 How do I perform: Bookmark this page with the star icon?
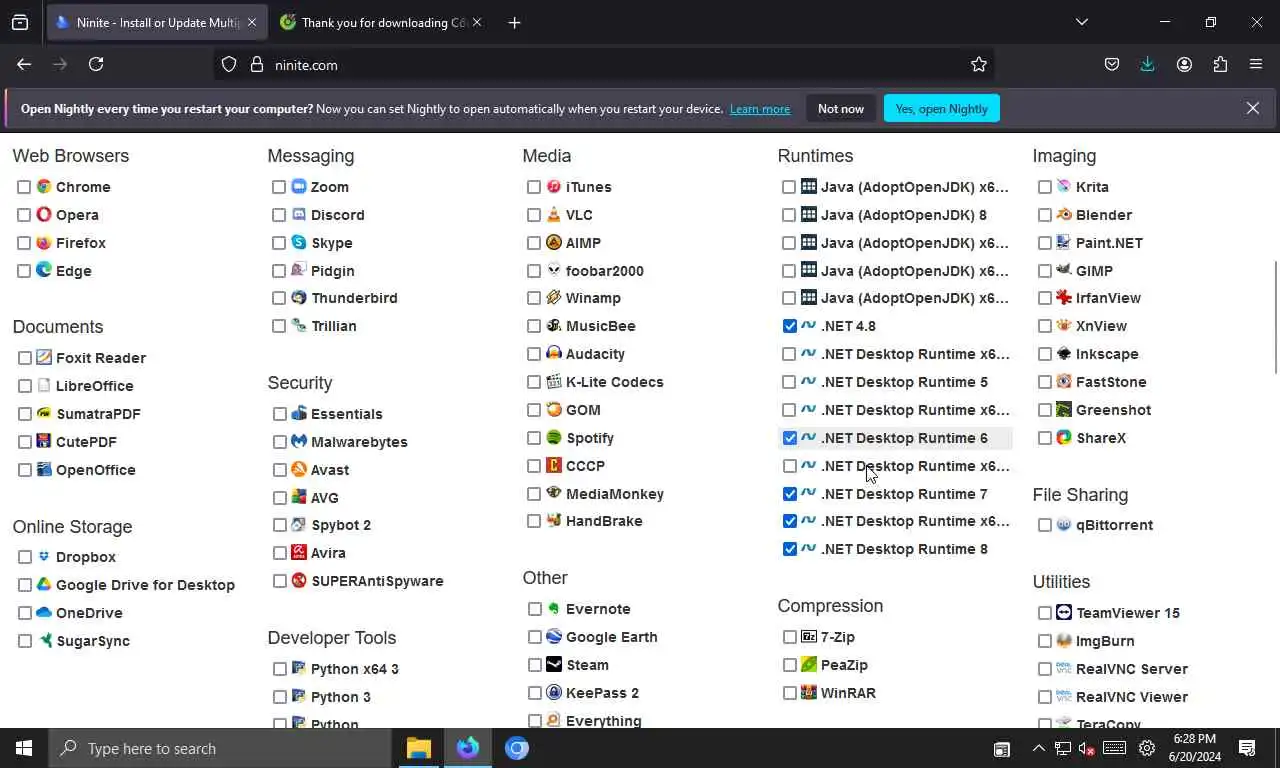coord(979,64)
